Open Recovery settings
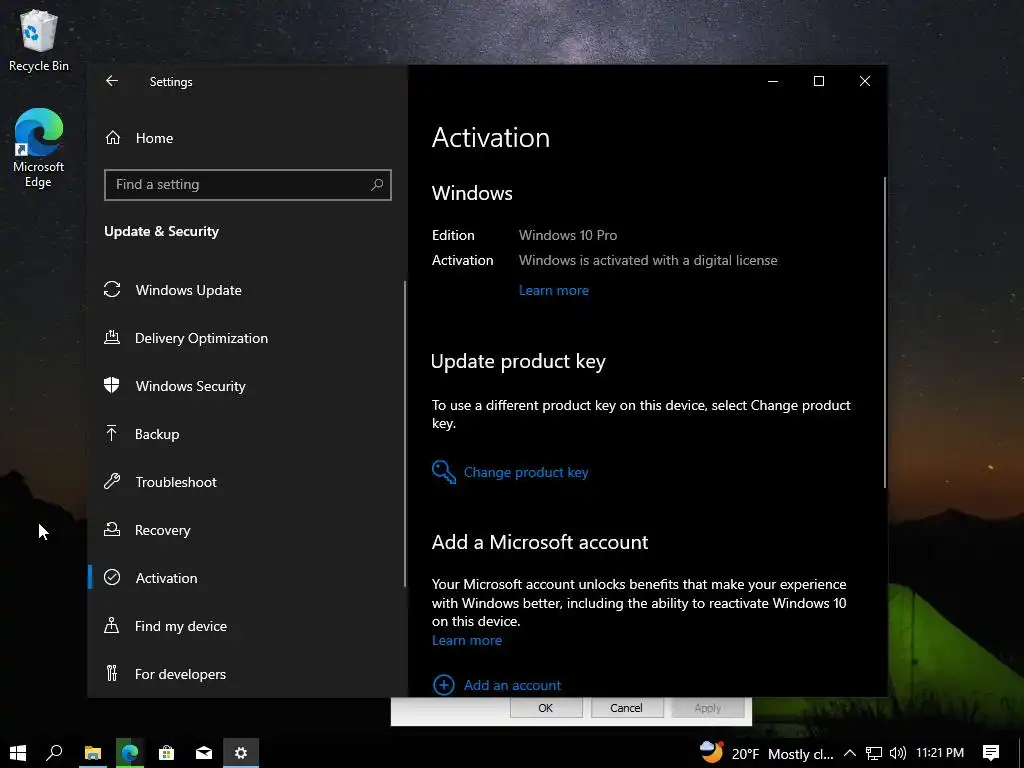The width and height of the screenshot is (1024, 768). click(x=162, y=530)
